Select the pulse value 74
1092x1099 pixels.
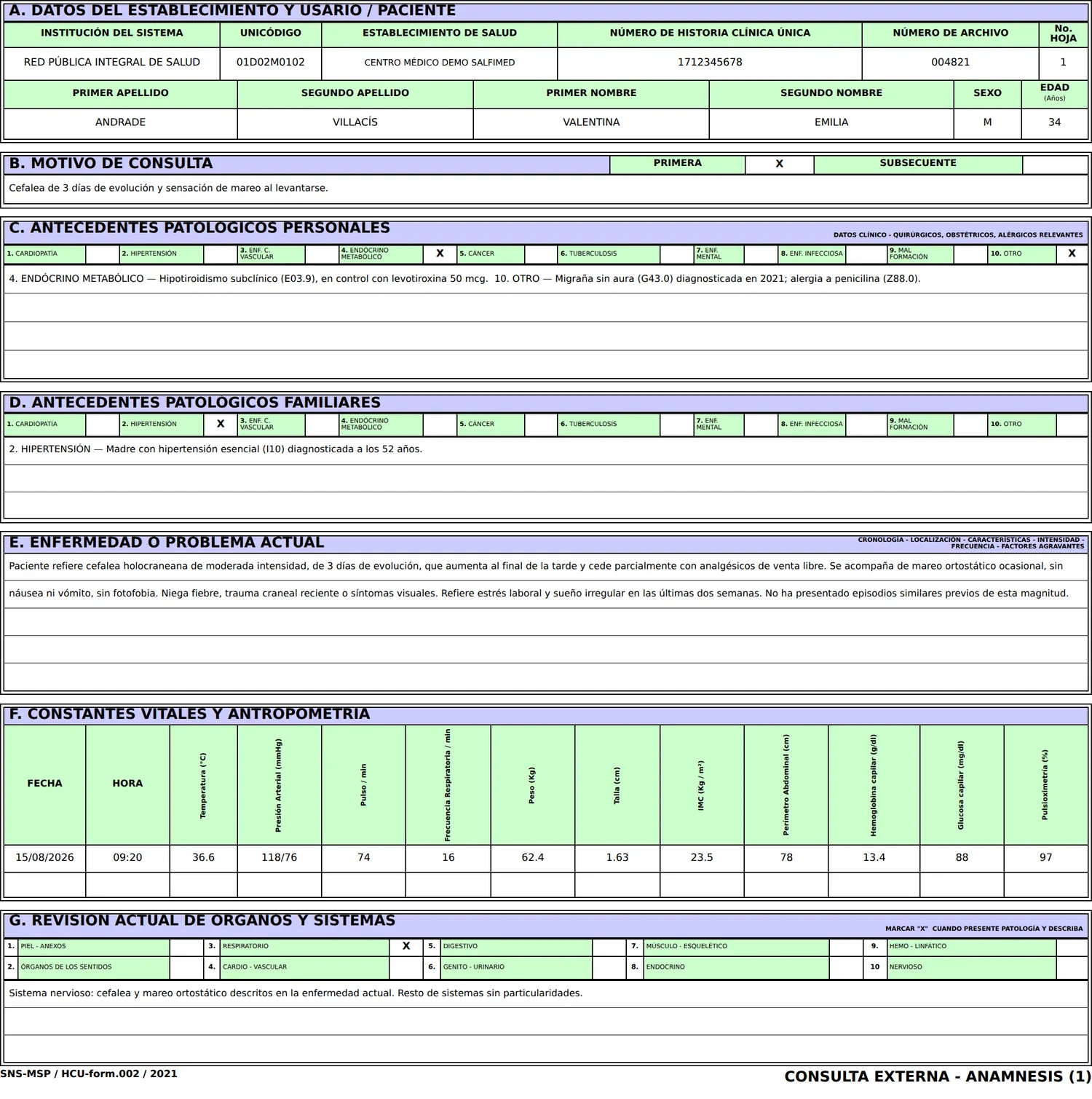tap(364, 858)
